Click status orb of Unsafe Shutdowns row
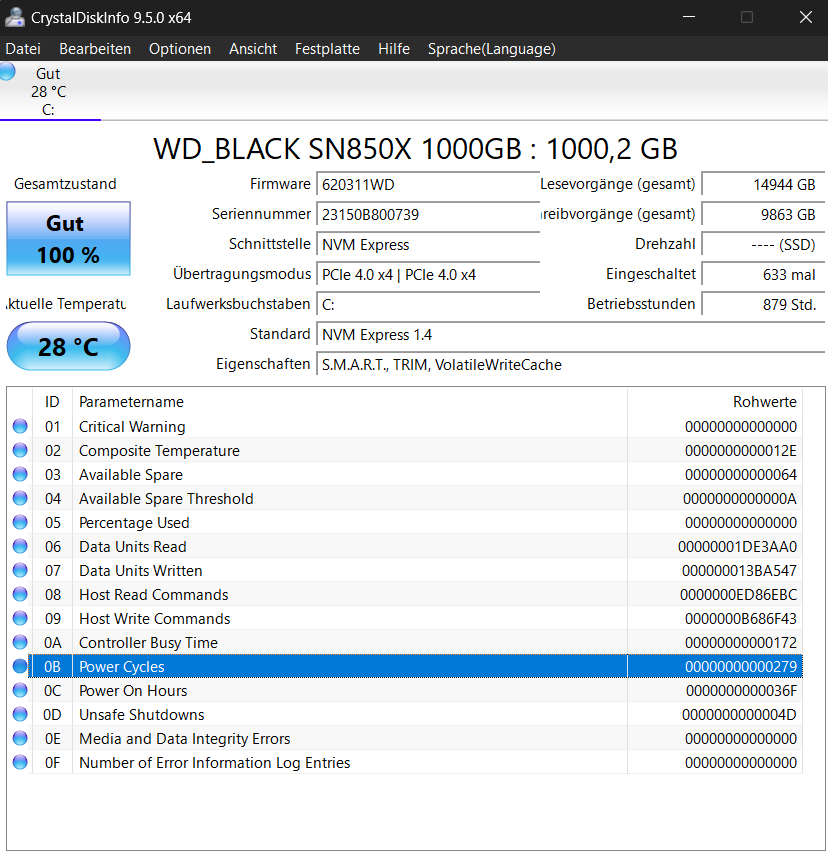Viewport: 828px width, 857px height. click(x=20, y=714)
